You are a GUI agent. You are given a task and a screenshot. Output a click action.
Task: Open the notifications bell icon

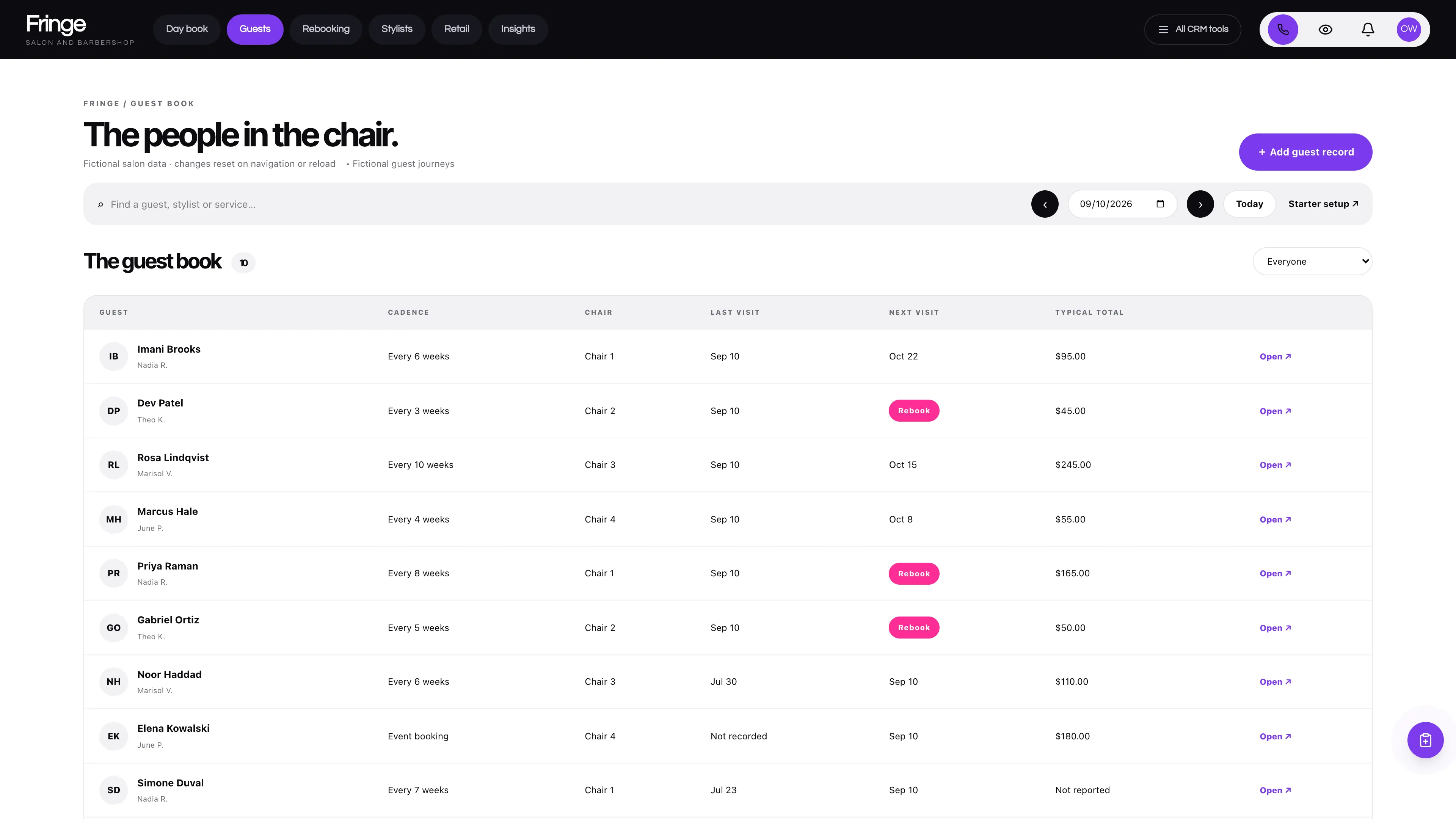coord(1367,30)
